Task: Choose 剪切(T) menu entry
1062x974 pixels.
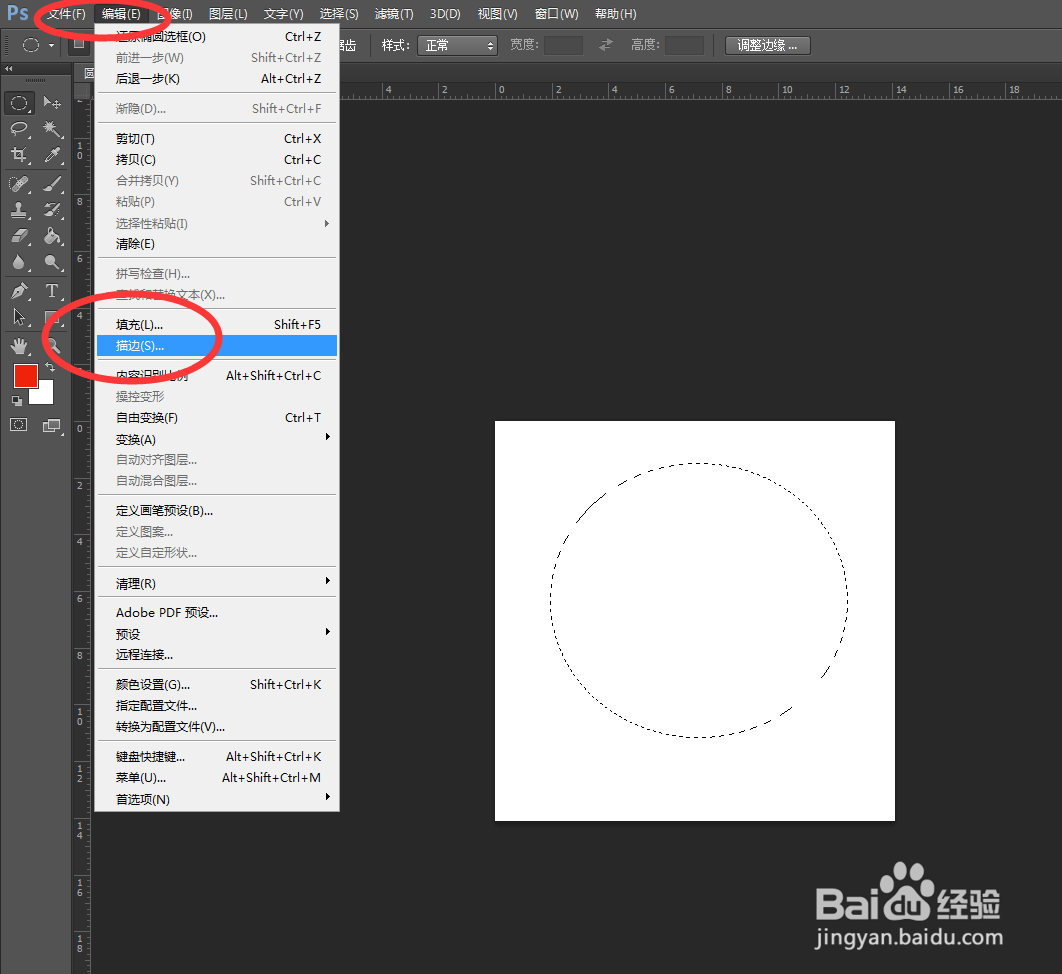Action: click(x=217, y=138)
